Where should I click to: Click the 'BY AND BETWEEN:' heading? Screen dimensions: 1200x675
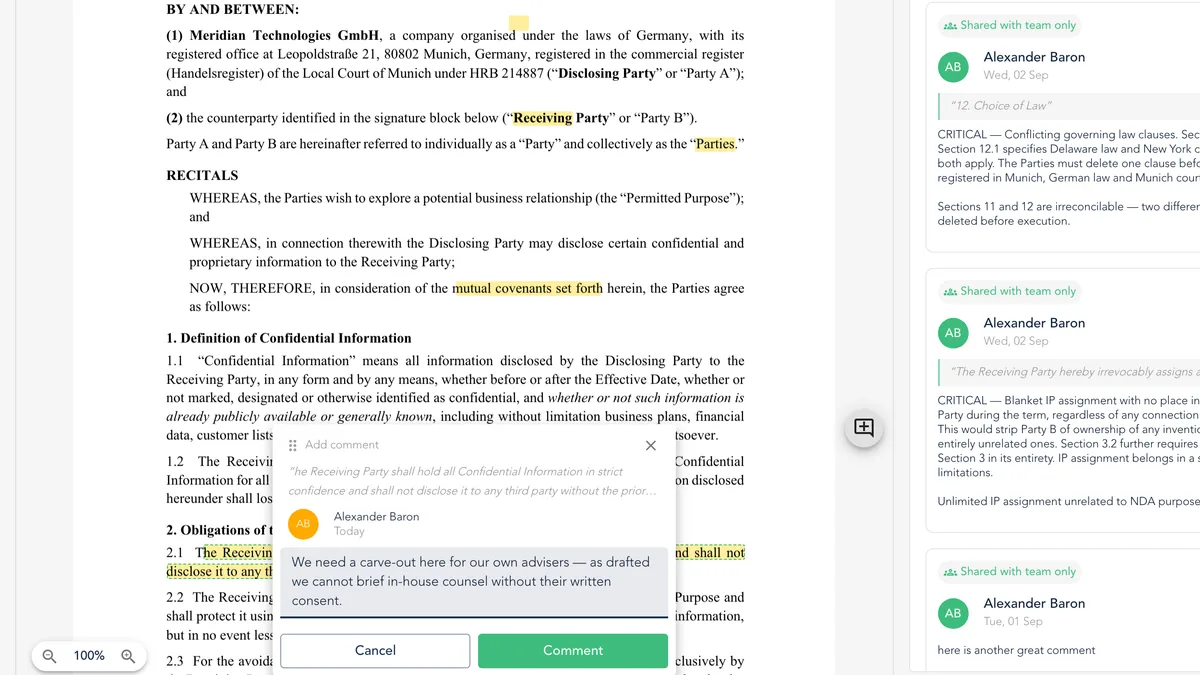(x=232, y=9)
